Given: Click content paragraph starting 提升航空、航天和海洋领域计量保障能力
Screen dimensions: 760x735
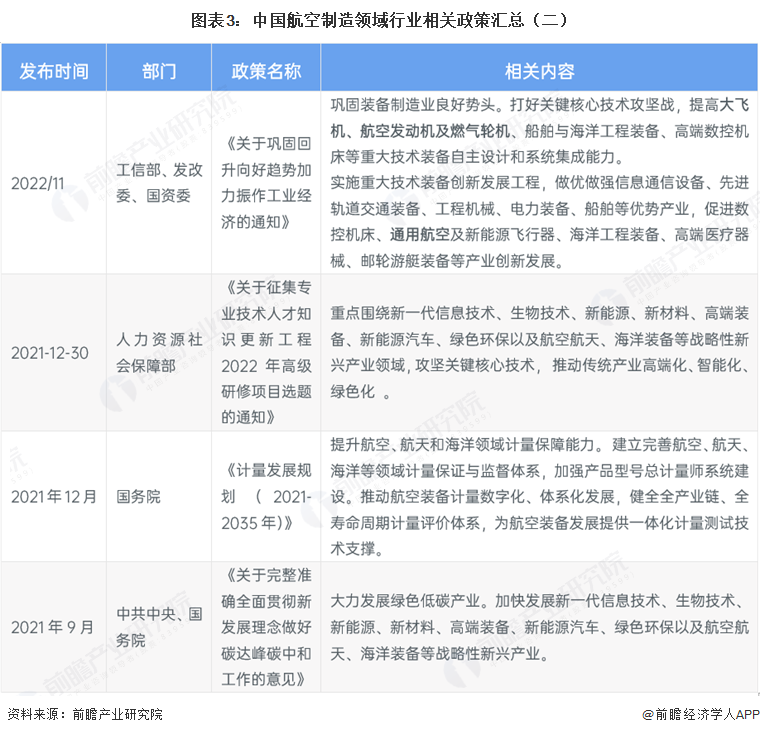Looking at the screenshot, I should coord(539,496).
